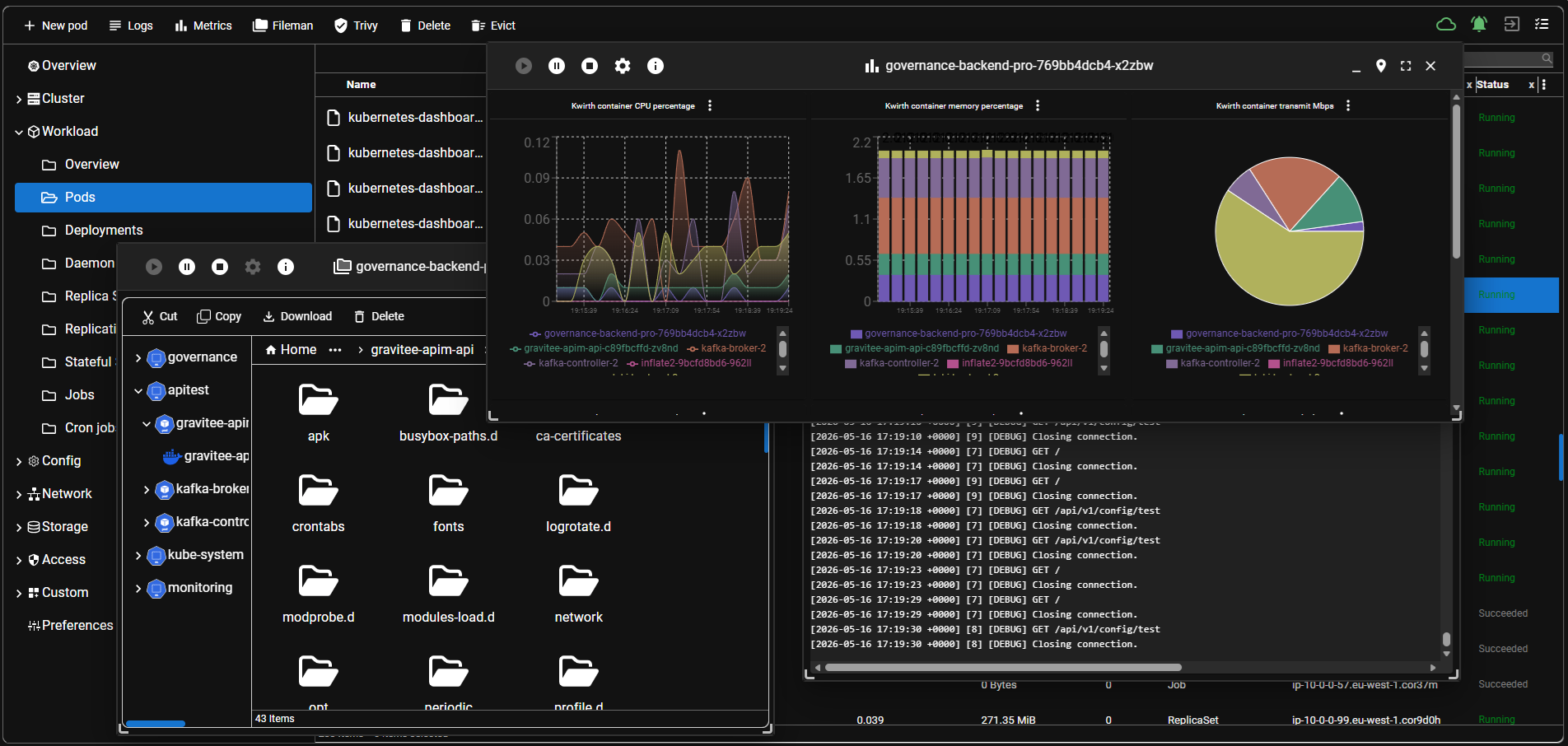Open the network folder
This screenshot has height=746, width=1568.
[579, 594]
